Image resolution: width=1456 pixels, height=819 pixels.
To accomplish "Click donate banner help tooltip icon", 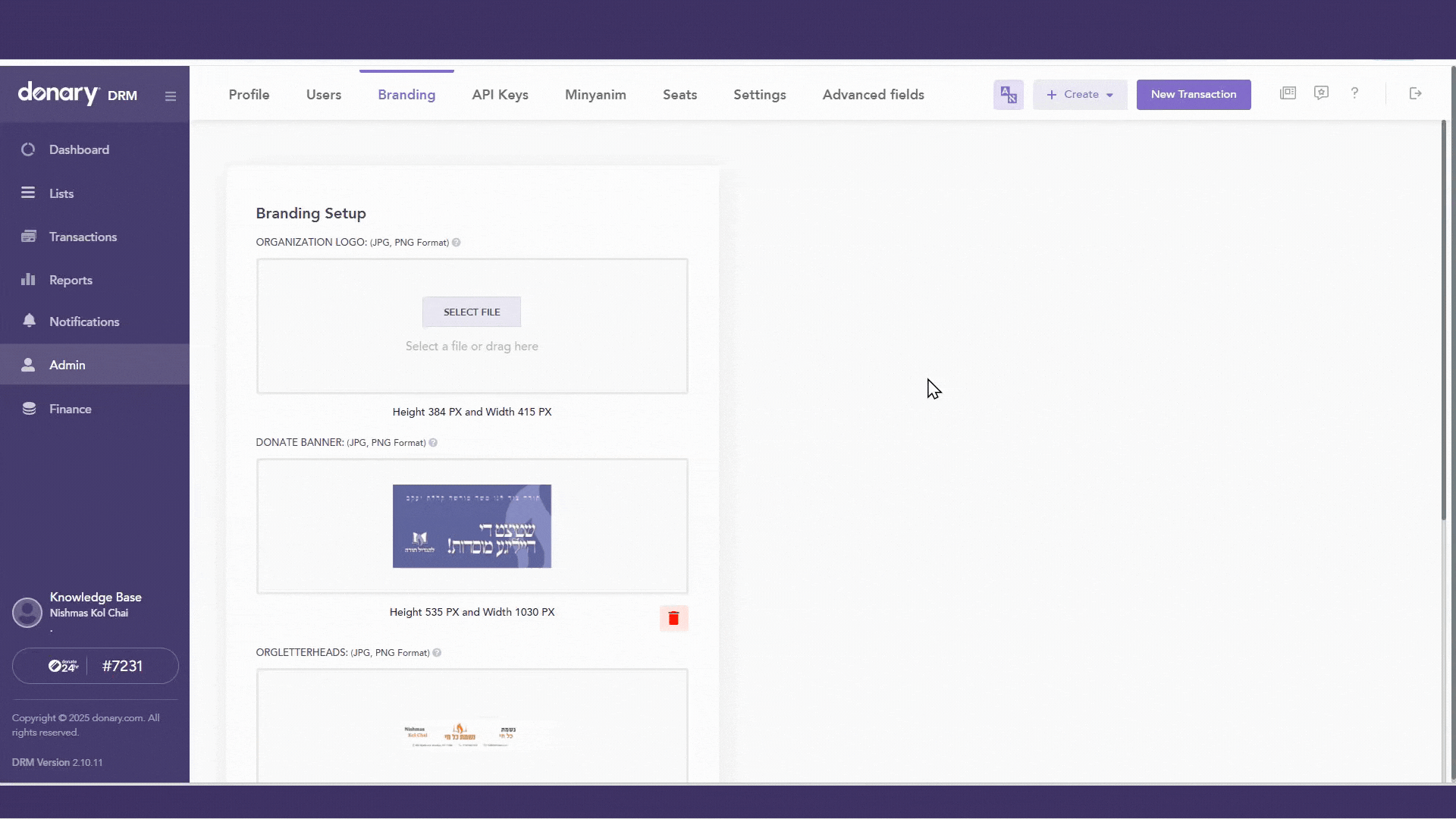I will click(x=433, y=443).
